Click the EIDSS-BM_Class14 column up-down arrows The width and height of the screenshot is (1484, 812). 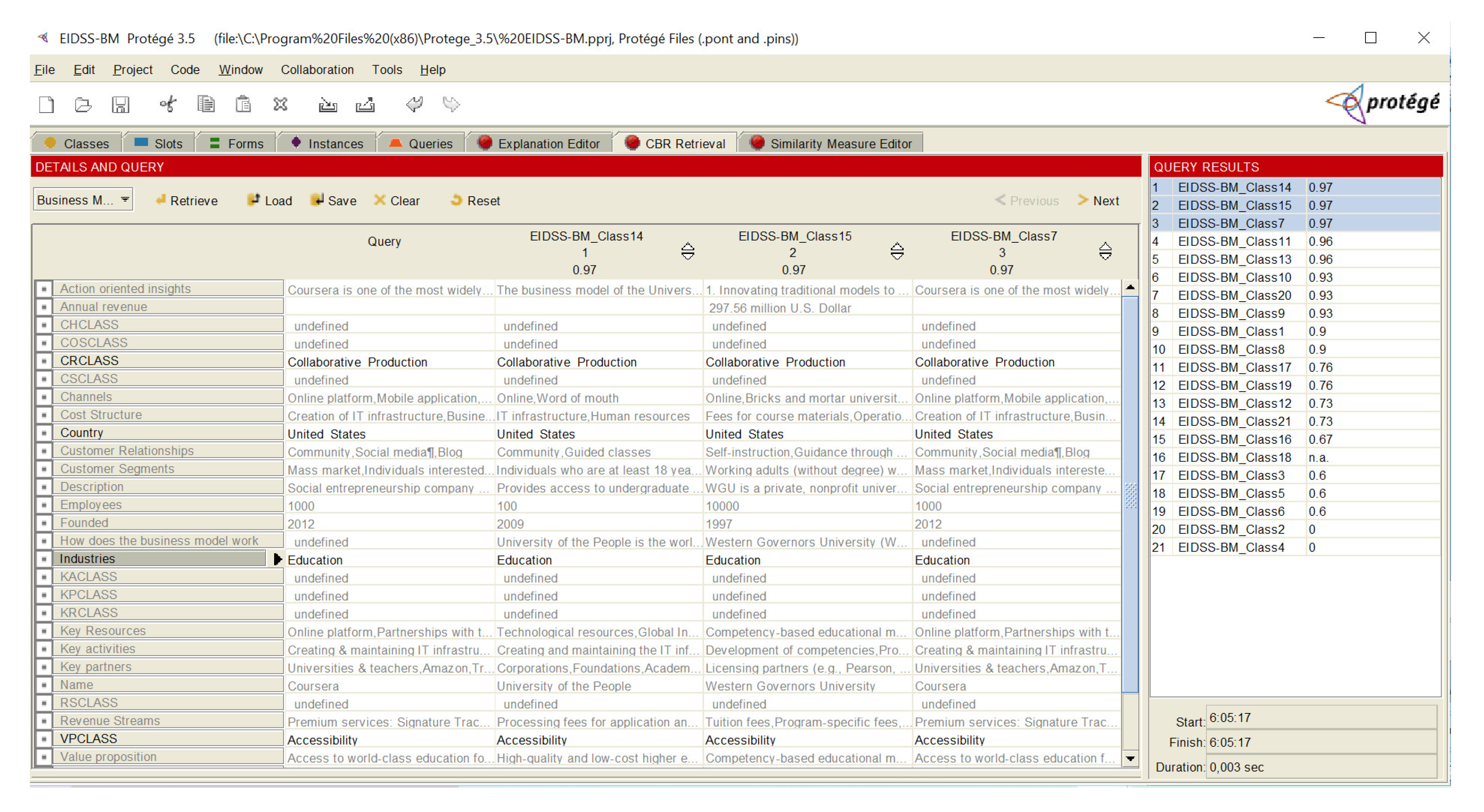coord(687,252)
